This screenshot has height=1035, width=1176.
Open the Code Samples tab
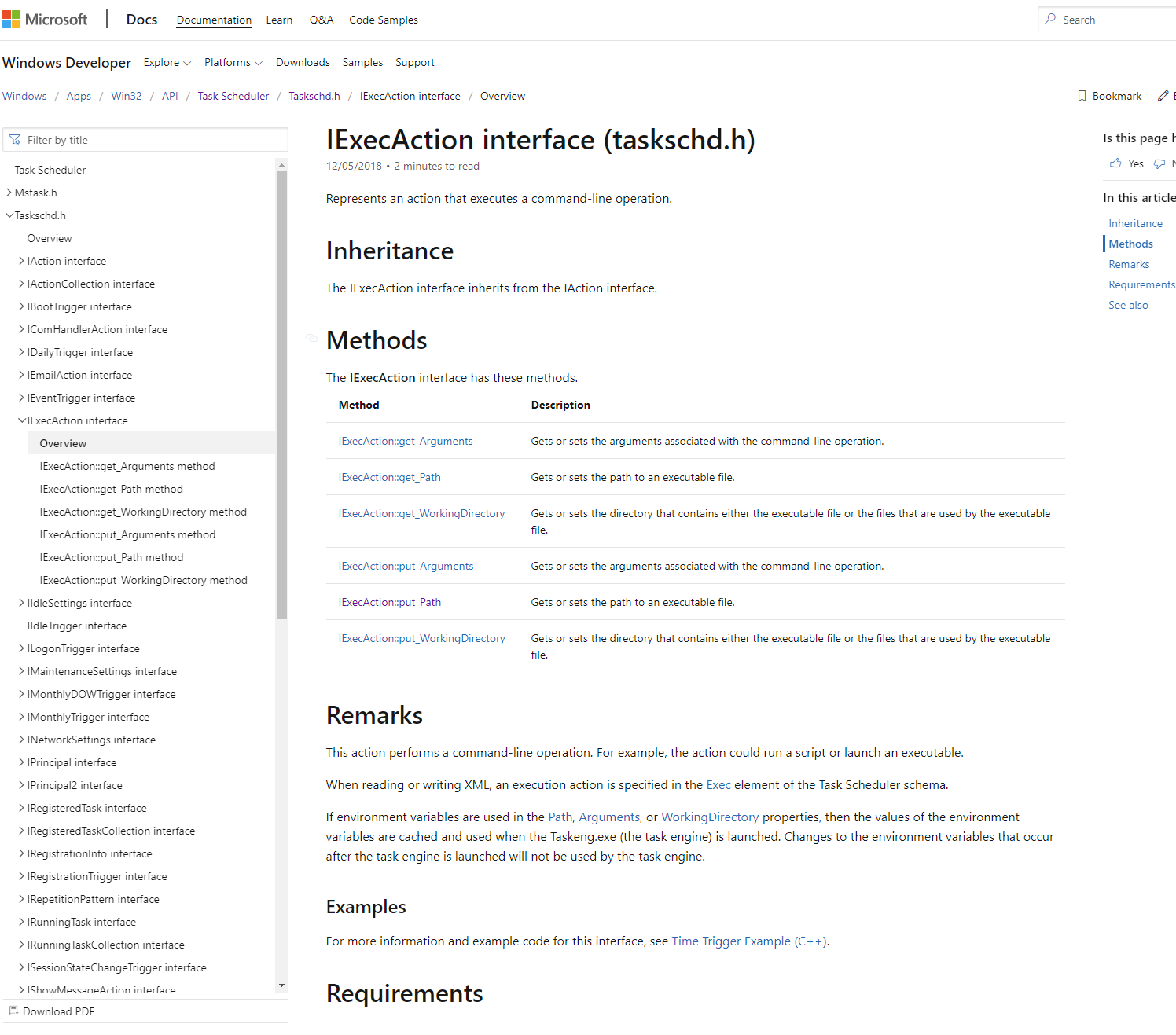[384, 20]
